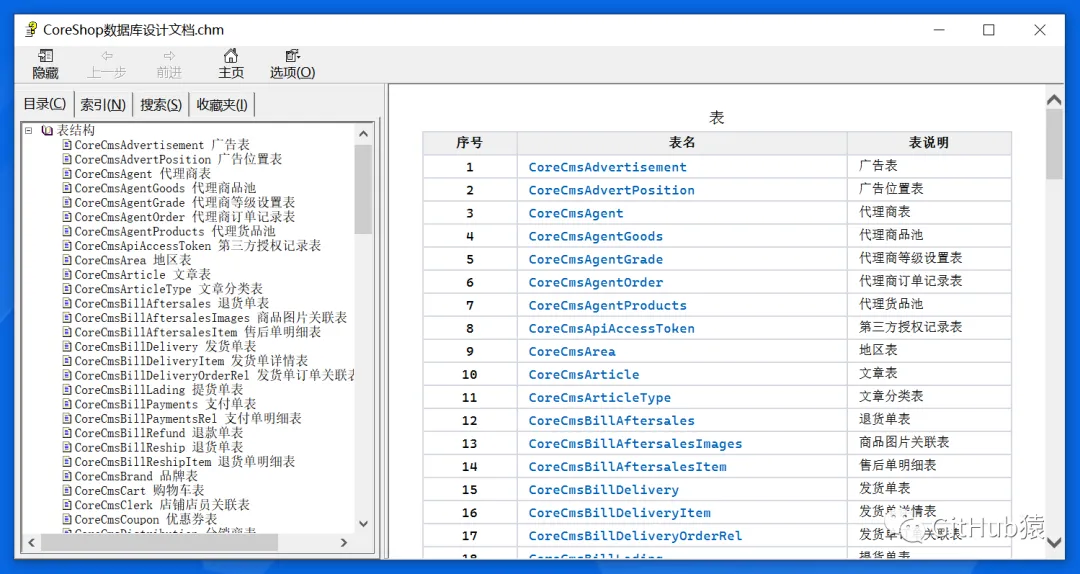The width and height of the screenshot is (1080, 574).
Task: Open CoreCmsBillAftersalesImages link in table
Action: [635, 444]
